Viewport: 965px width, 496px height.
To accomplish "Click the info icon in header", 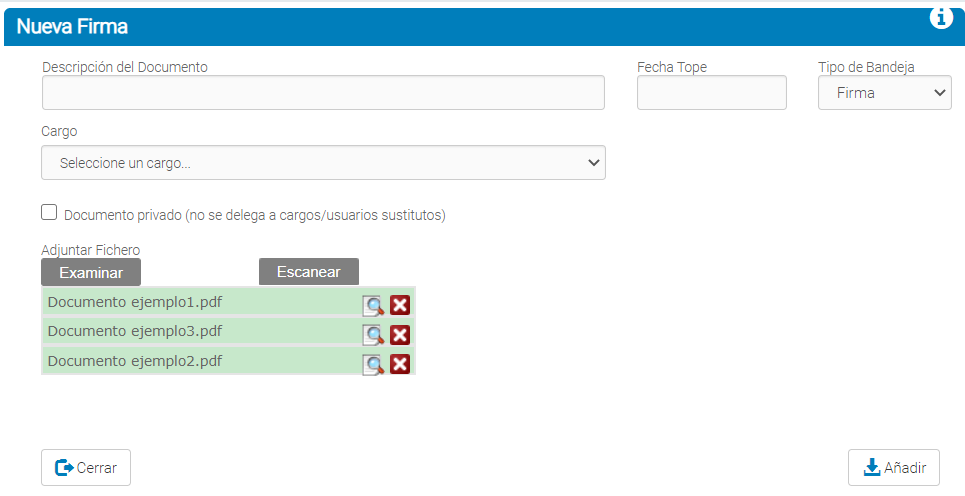I will [x=941, y=18].
